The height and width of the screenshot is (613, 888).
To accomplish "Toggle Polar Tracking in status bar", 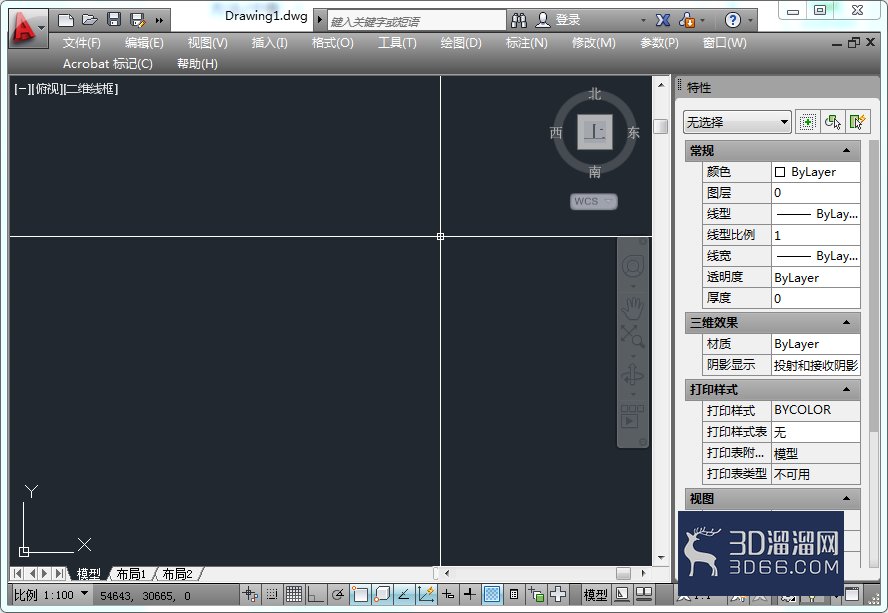I will tap(338, 594).
